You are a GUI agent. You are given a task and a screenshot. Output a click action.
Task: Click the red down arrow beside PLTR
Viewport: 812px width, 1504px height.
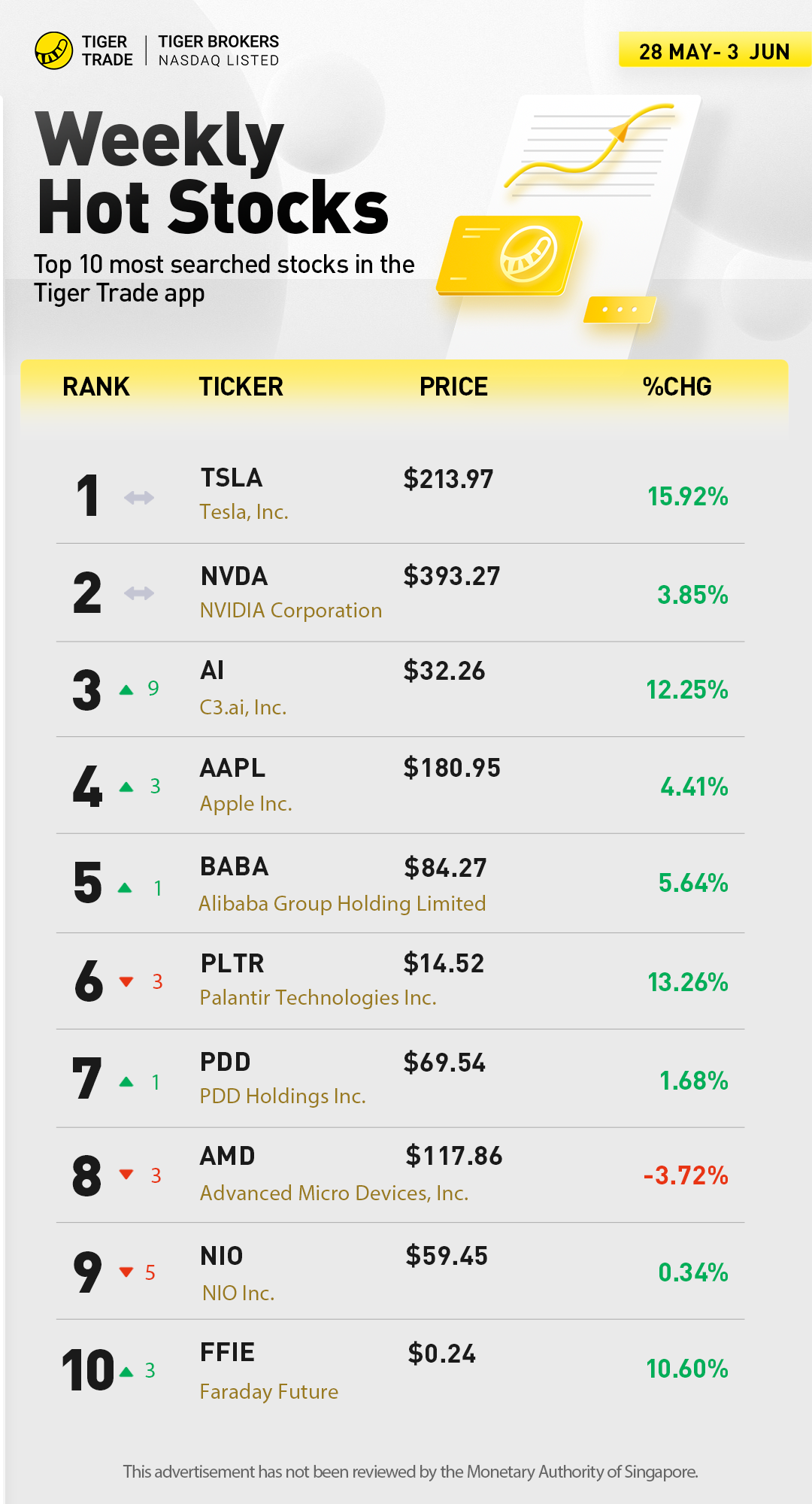click(x=126, y=981)
